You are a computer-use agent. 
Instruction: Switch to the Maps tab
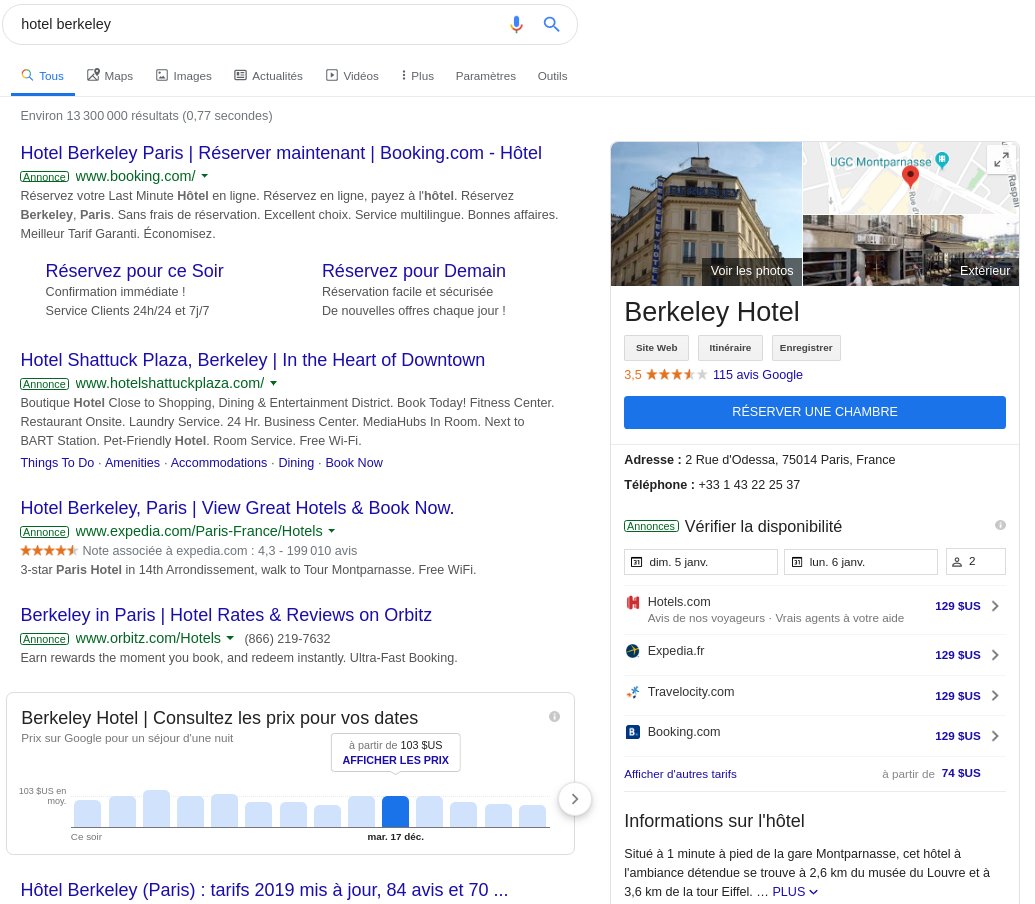tap(110, 76)
